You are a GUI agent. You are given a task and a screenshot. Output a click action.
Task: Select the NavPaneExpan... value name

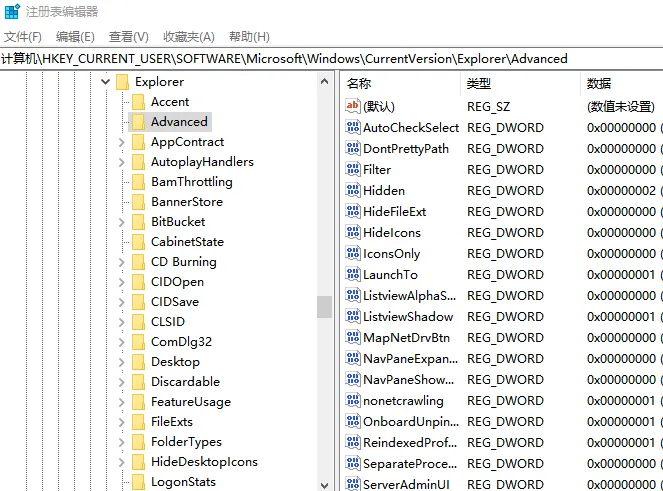pyautogui.click(x=410, y=358)
